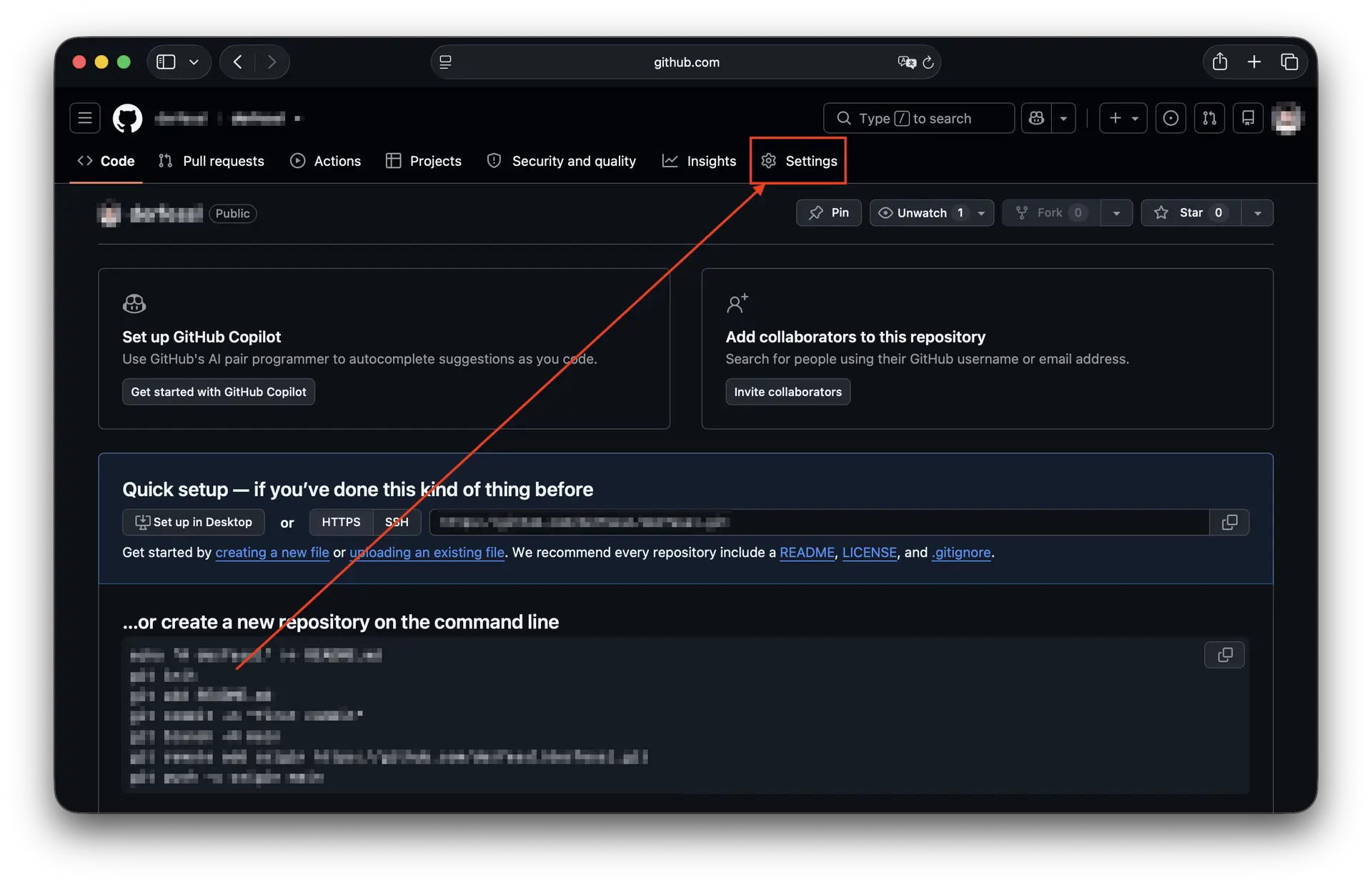Open the Safari translate page icon
Screen dimensions: 1372x885
click(x=906, y=62)
